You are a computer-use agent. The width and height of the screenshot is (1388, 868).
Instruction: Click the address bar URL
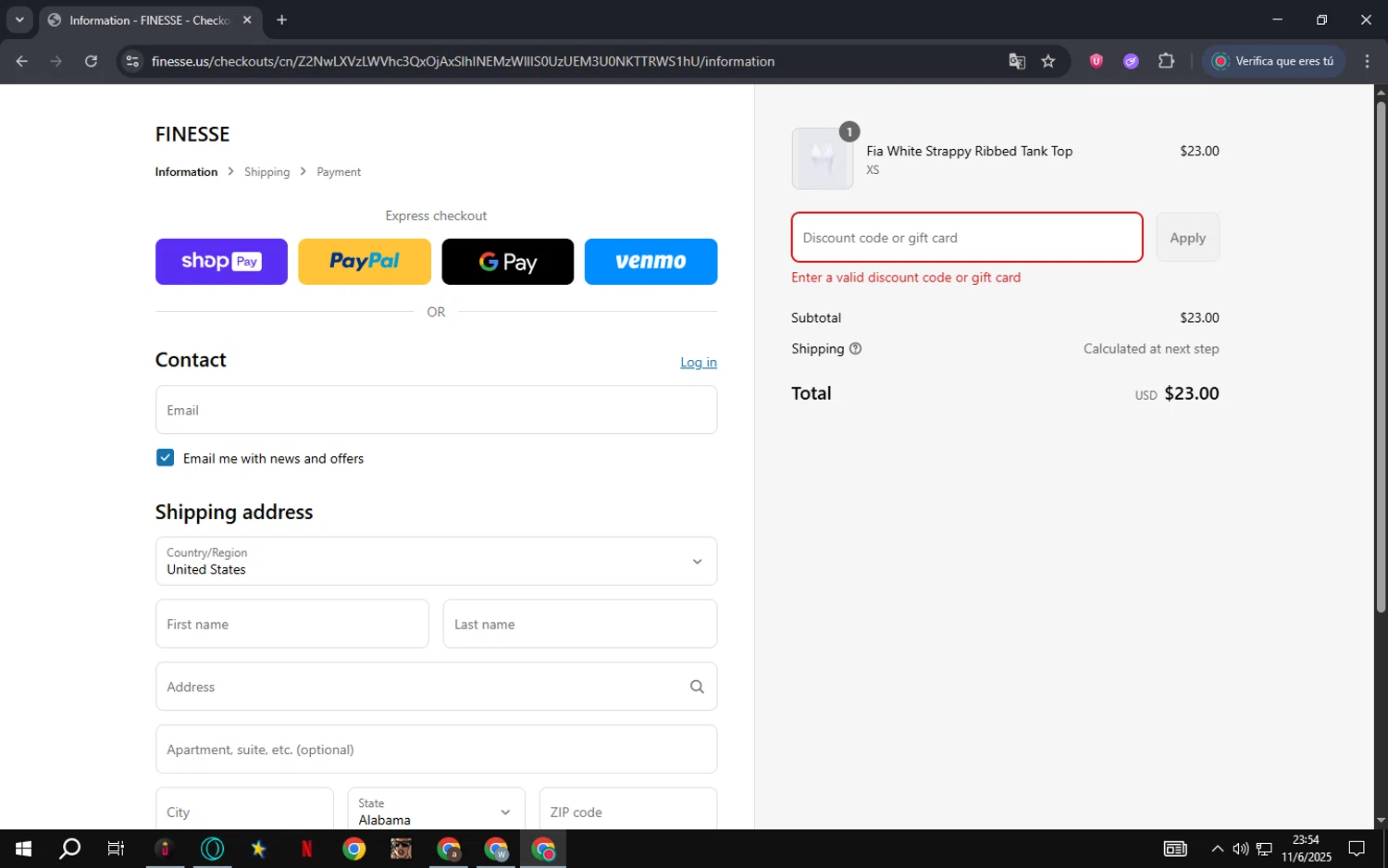point(463,61)
